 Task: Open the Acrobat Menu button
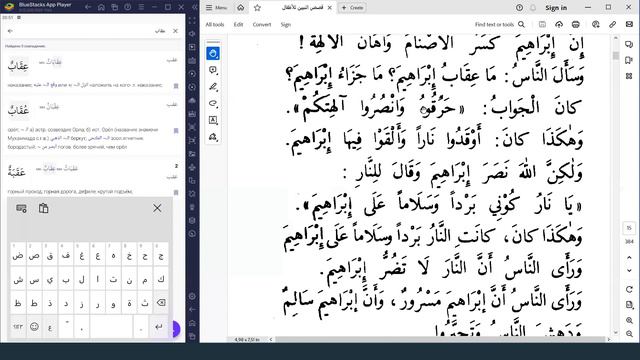216,8
